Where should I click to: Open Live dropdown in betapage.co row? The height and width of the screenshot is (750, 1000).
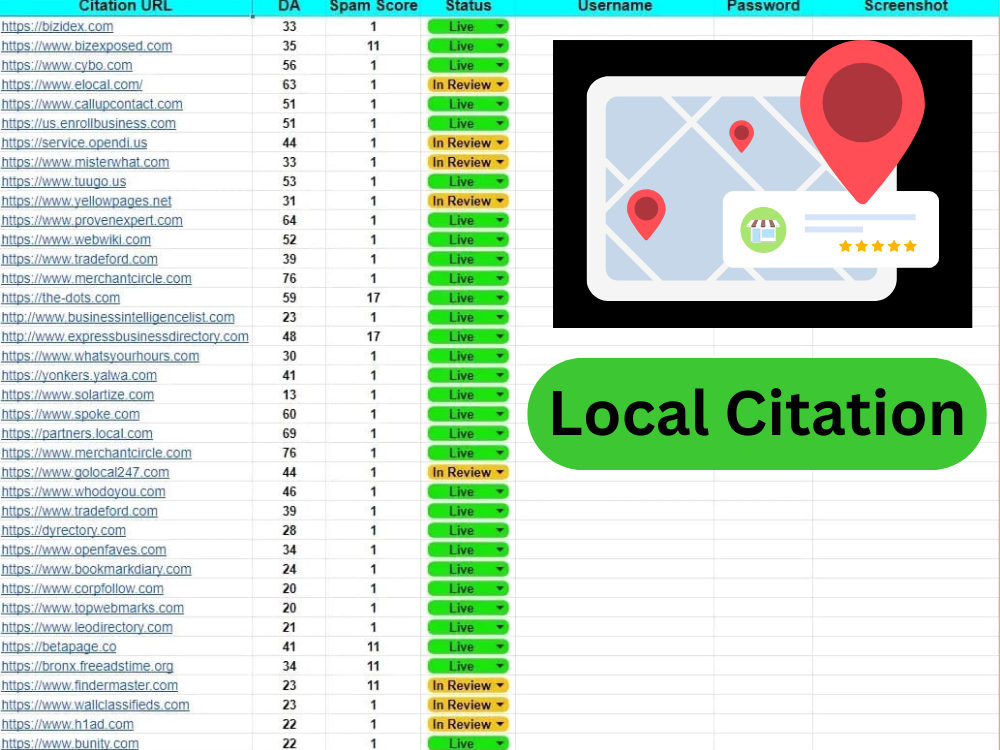click(x=501, y=647)
